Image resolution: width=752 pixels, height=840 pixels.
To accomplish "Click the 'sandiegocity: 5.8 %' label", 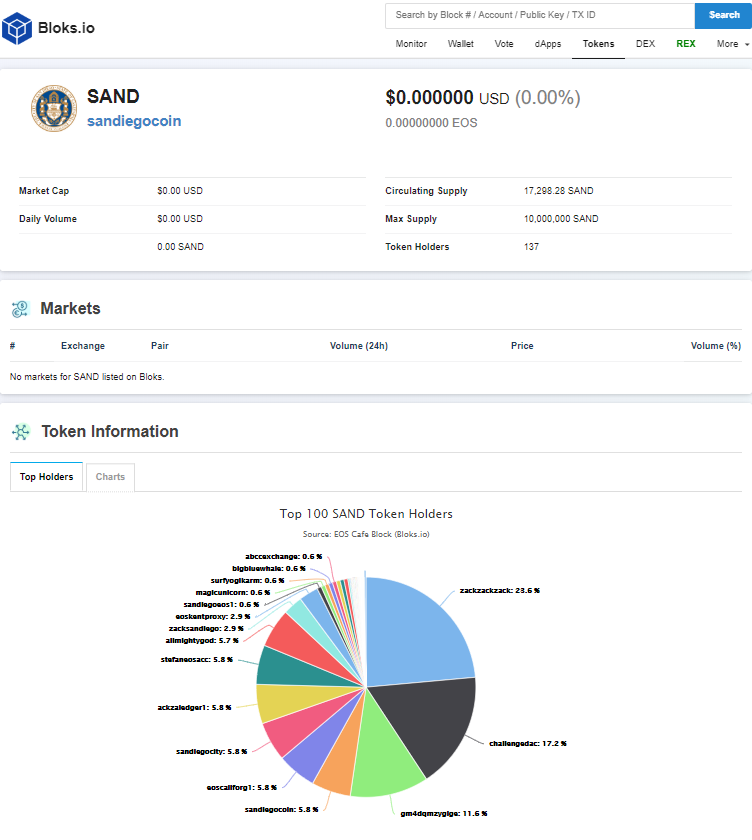I will [x=212, y=752].
